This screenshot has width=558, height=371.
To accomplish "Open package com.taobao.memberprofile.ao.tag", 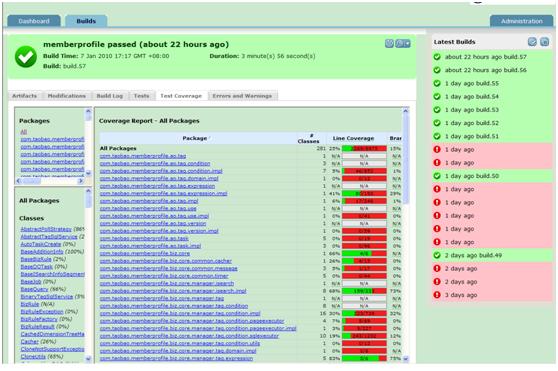I will [143, 156].
